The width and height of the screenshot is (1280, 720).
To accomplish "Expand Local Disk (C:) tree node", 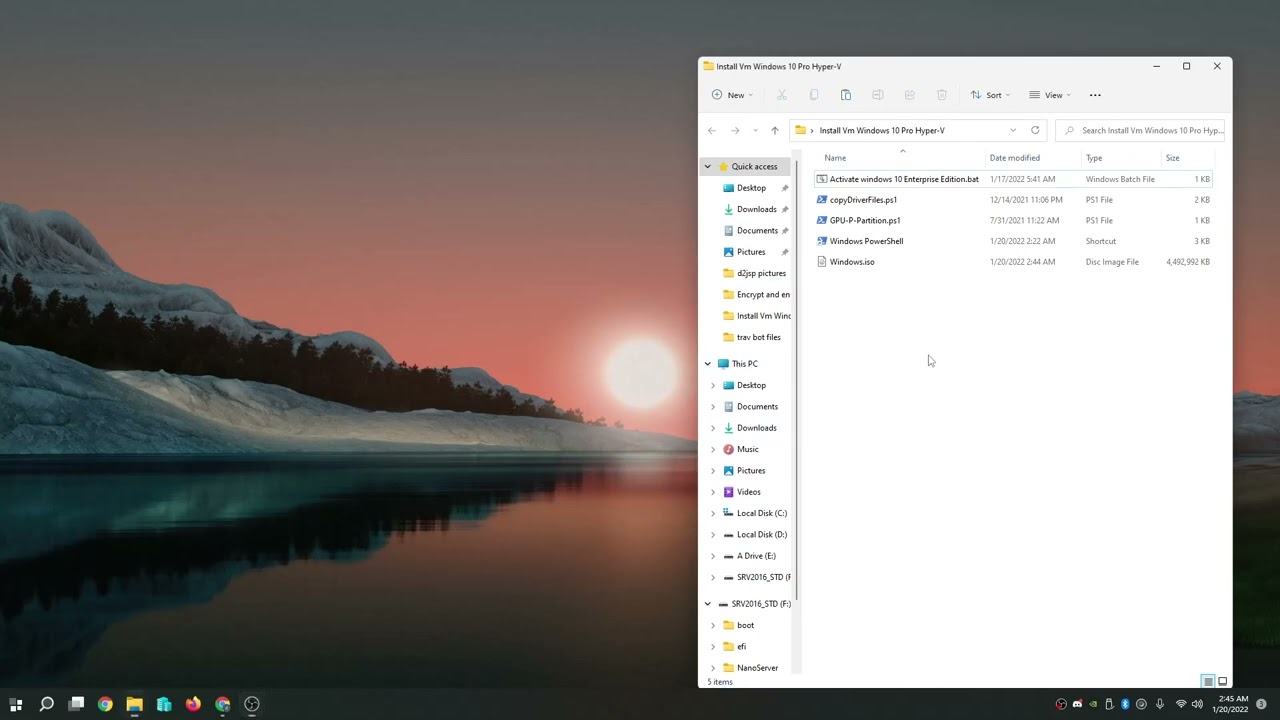I will point(713,513).
